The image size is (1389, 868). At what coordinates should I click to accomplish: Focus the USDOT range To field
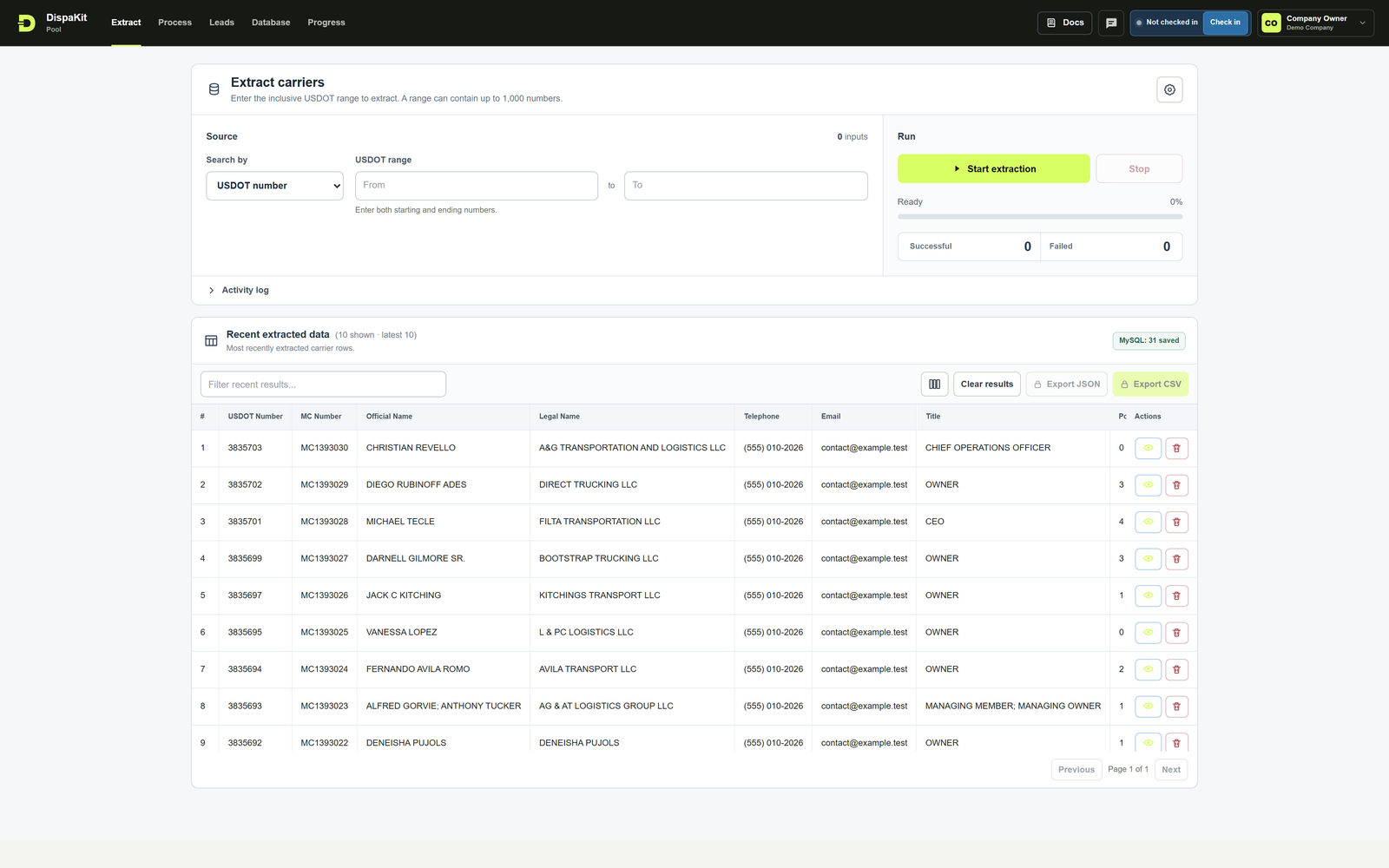point(746,186)
